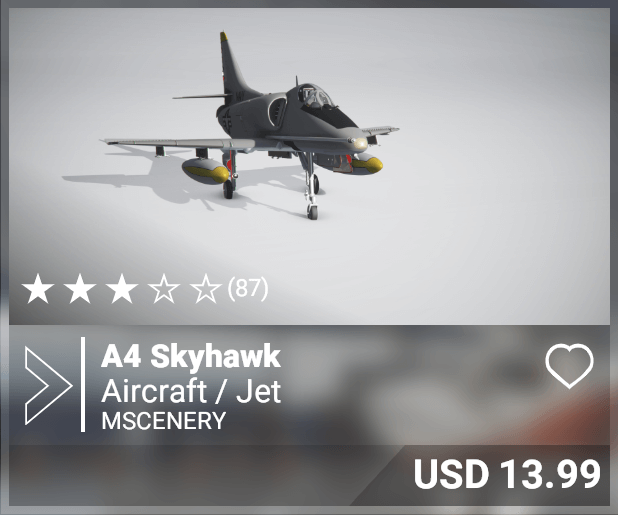Click the USD 13.99 price
The width and height of the screenshot is (618, 515).
(507, 474)
